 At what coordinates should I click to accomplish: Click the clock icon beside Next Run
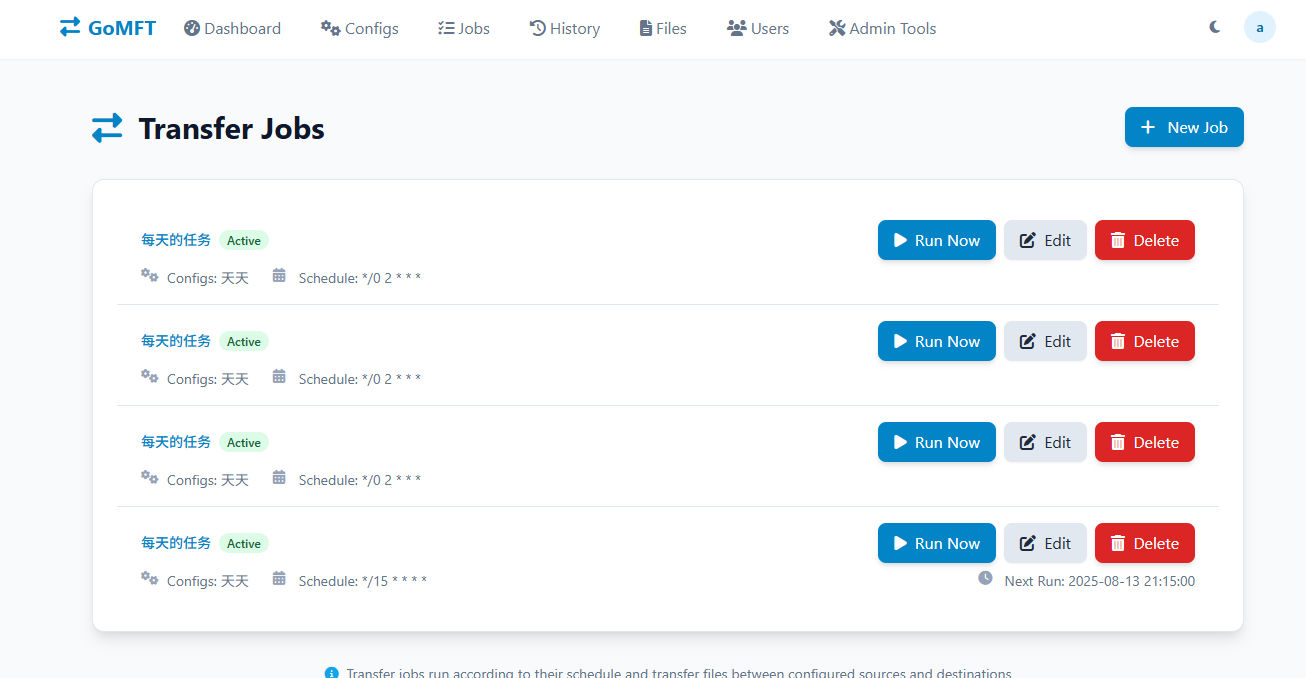click(x=985, y=578)
